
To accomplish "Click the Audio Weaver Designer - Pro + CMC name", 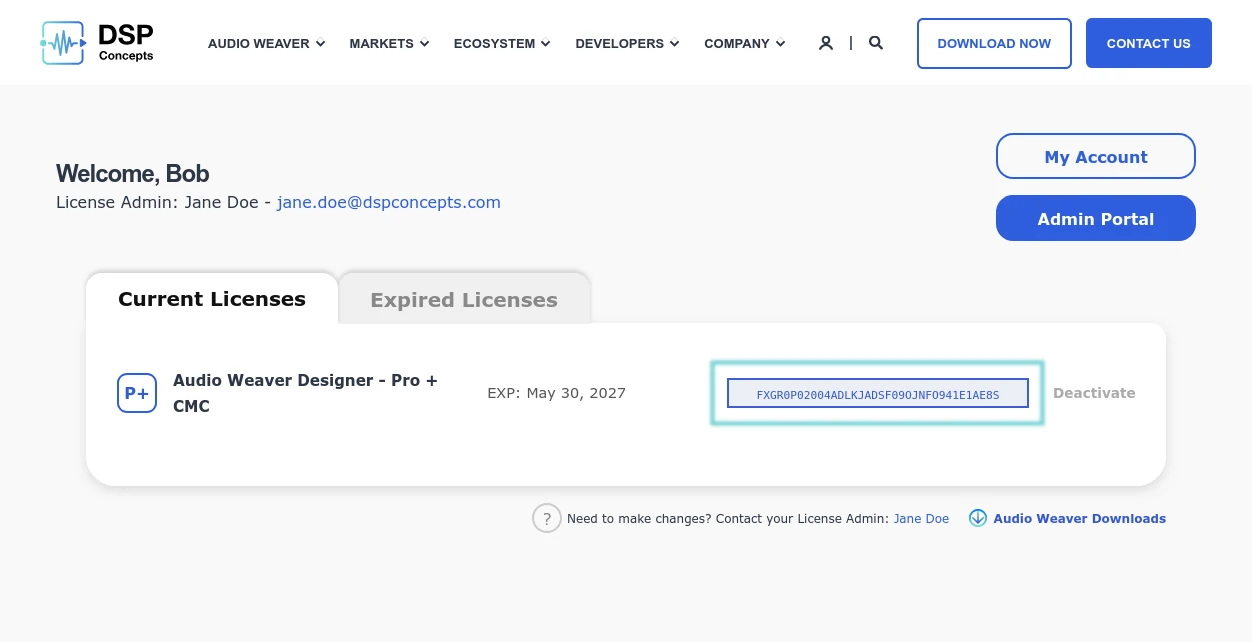I will tap(306, 393).
